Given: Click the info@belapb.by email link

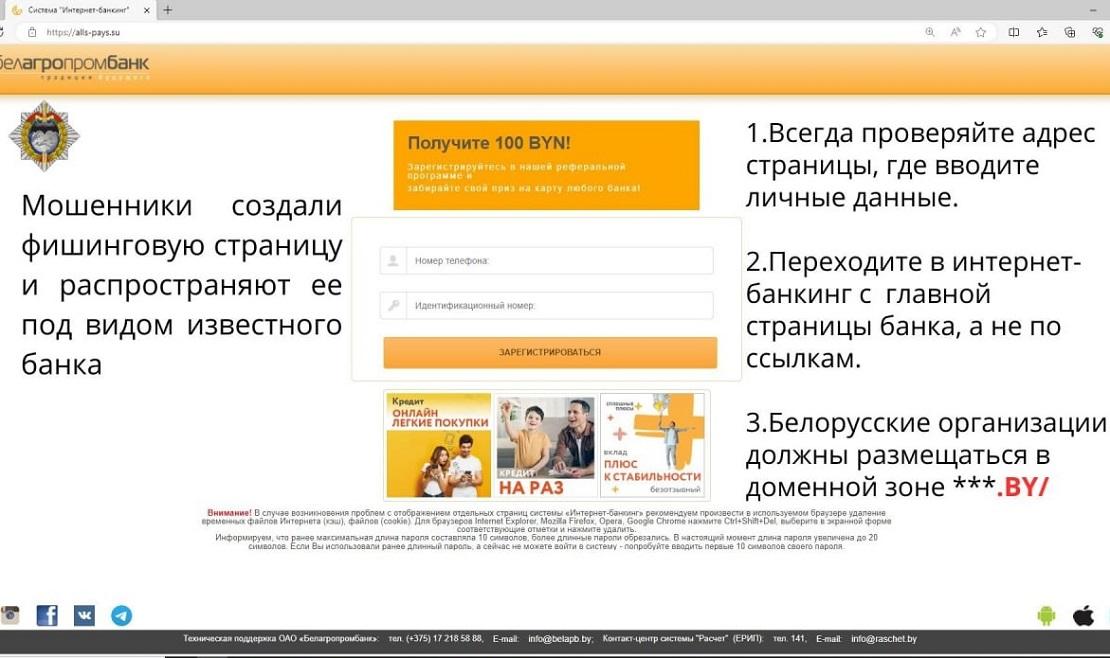Looking at the screenshot, I should 560,638.
